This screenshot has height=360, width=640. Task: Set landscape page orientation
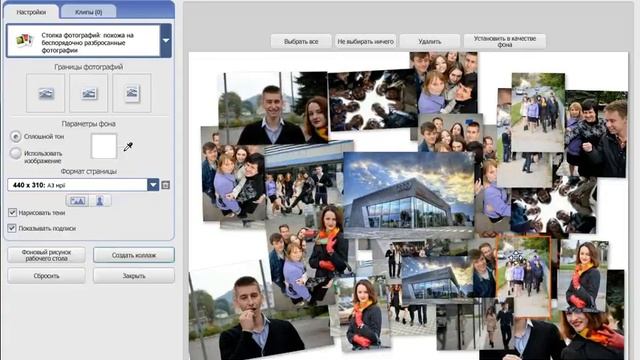pos(77,201)
